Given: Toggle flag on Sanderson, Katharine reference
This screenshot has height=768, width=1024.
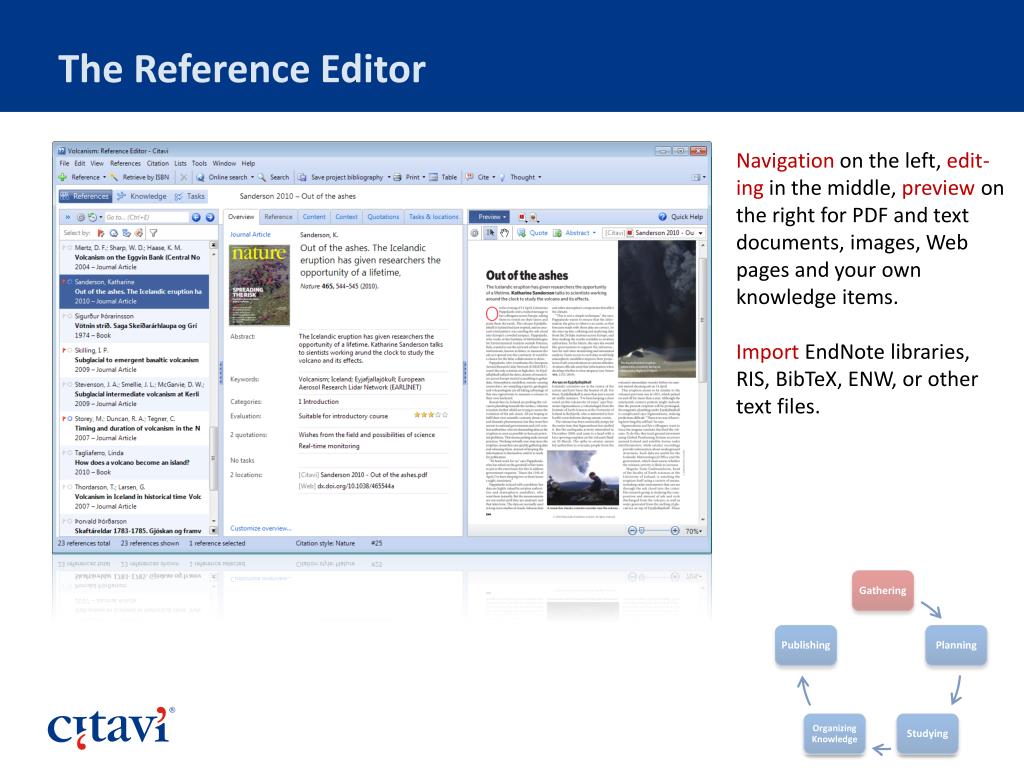Looking at the screenshot, I should click(x=64, y=282).
